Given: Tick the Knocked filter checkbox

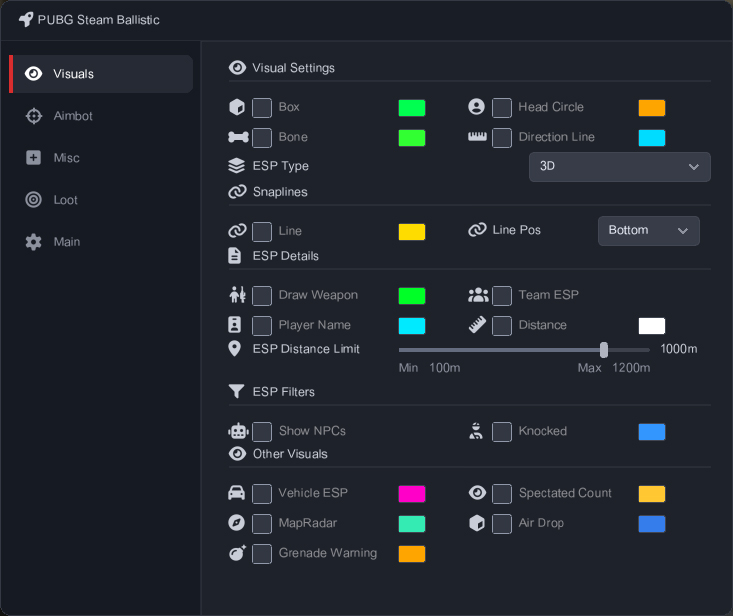Looking at the screenshot, I should (x=502, y=432).
